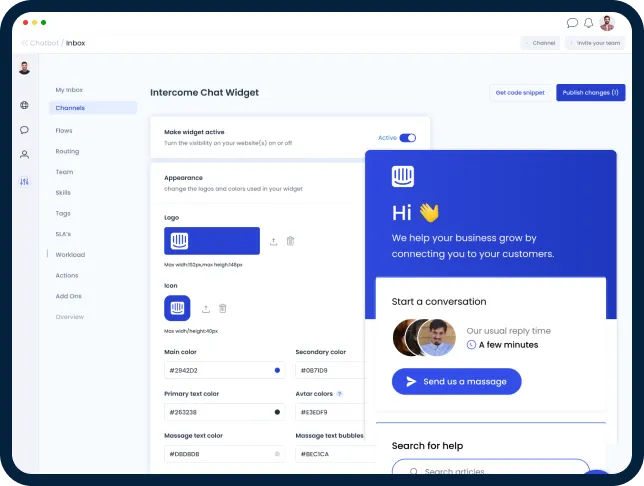Delete the Logo image with trash icon

290,241
